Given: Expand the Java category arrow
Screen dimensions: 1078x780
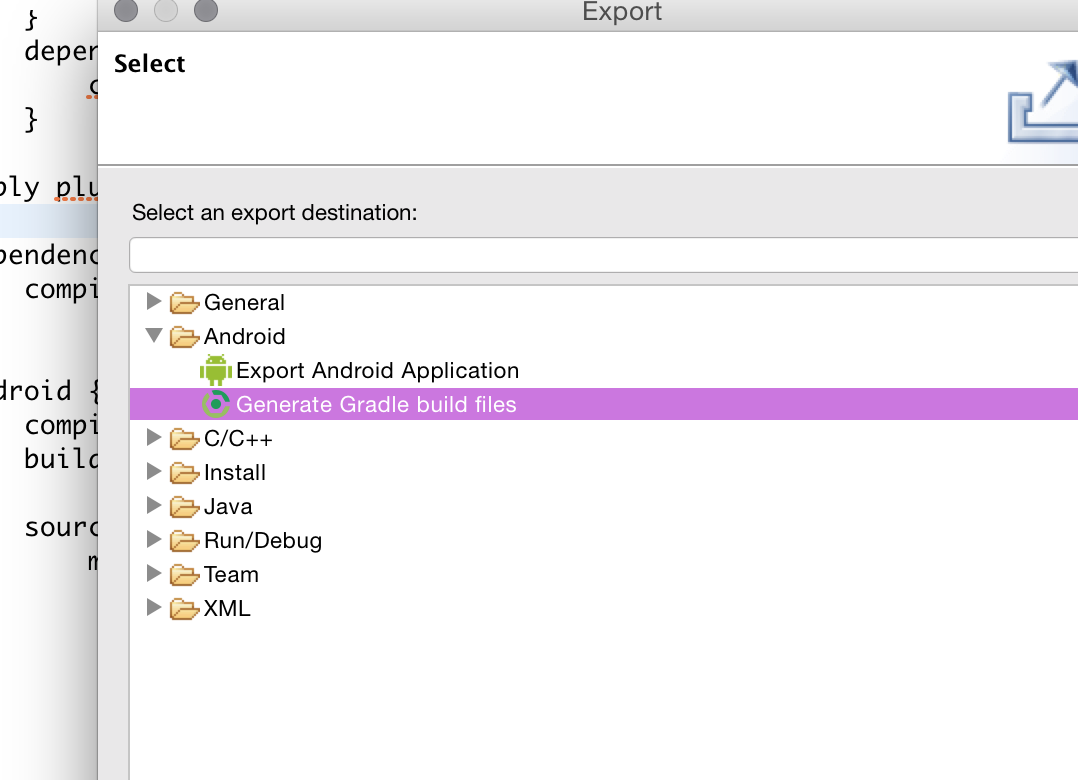Looking at the screenshot, I should point(154,506).
